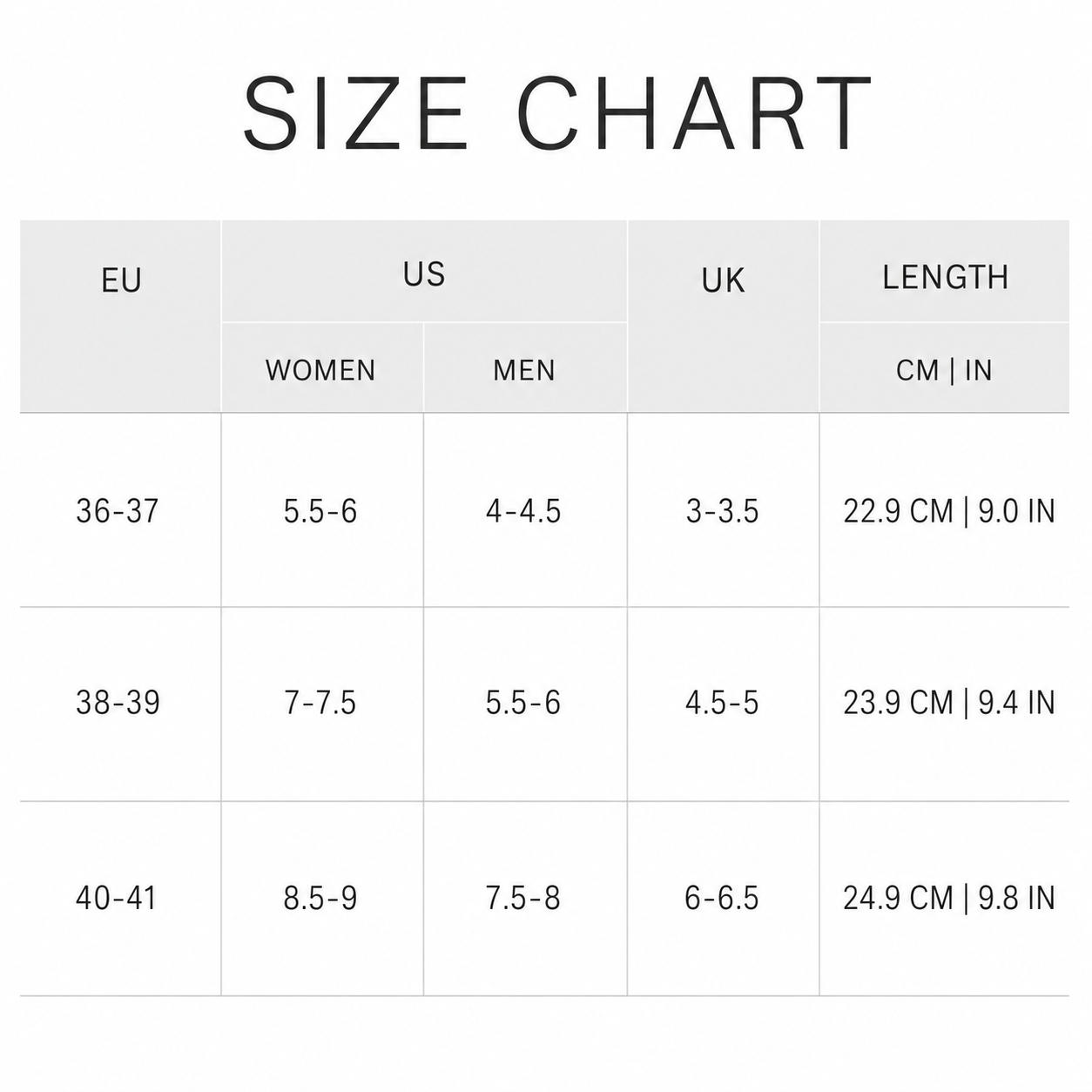Image resolution: width=1092 pixels, height=1092 pixels.
Task: Click women's size 5.5-6 cell
Action: tap(322, 510)
